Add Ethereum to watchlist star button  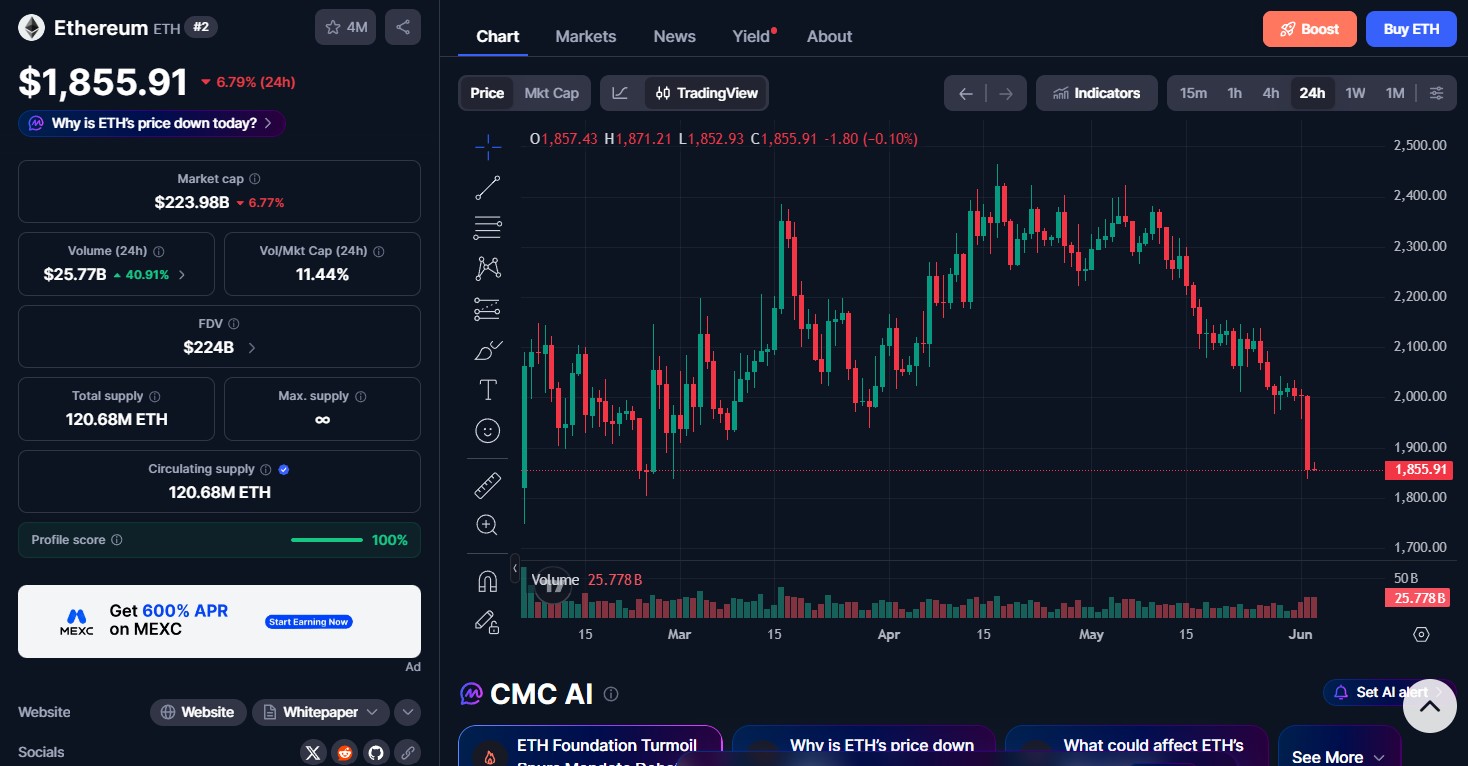(346, 27)
